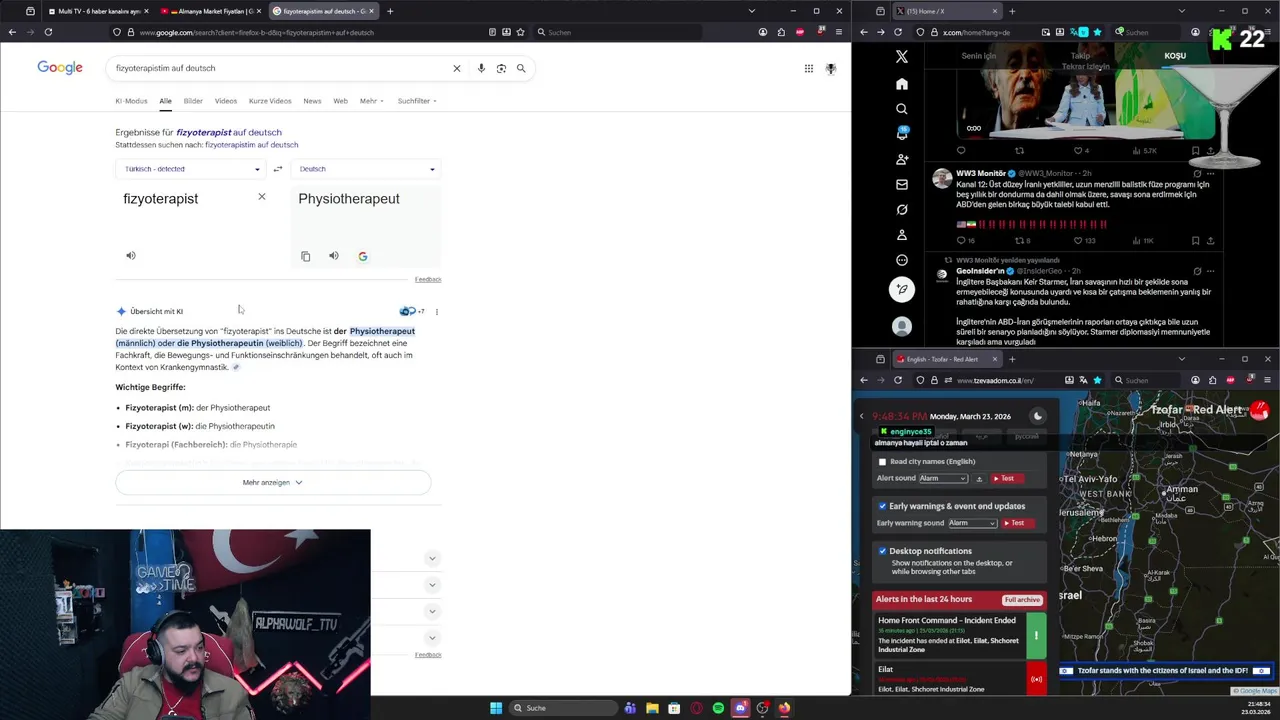1280x720 pixels.
Task: Open X sidebar More circle icon
Action: pos(902,260)
